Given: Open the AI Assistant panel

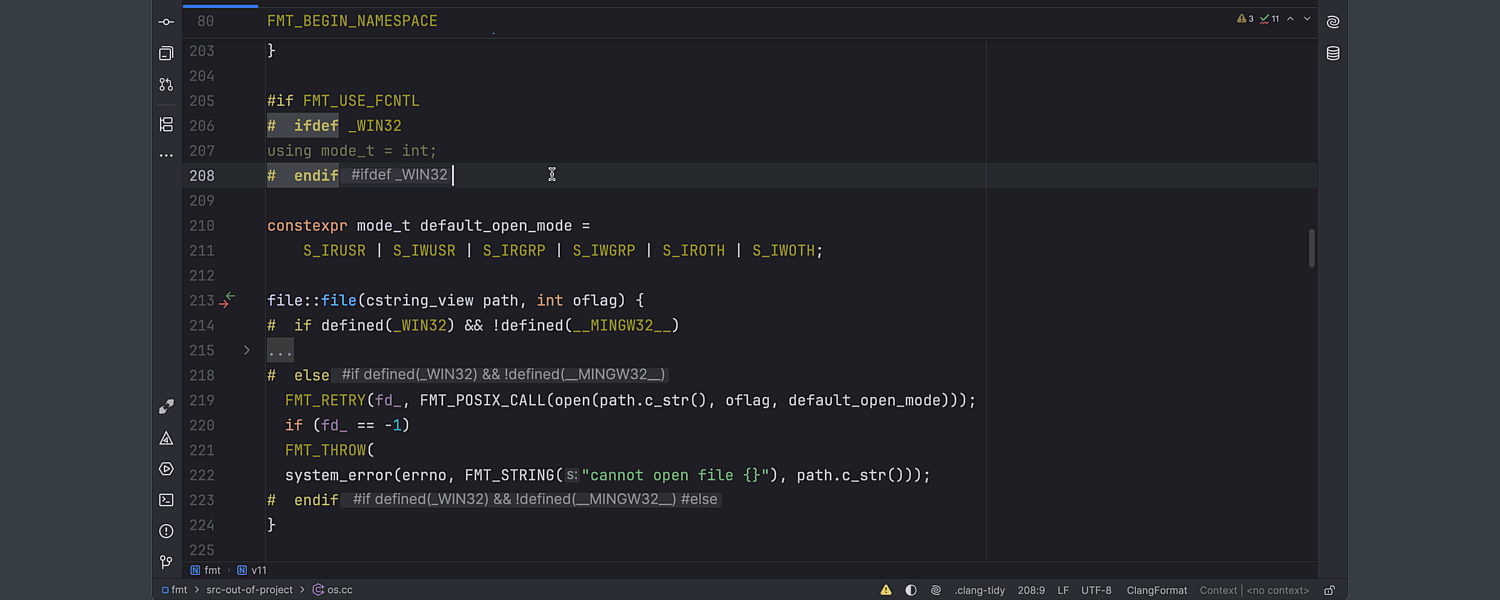Looking at the screenshot, I should pos(1332,21).
